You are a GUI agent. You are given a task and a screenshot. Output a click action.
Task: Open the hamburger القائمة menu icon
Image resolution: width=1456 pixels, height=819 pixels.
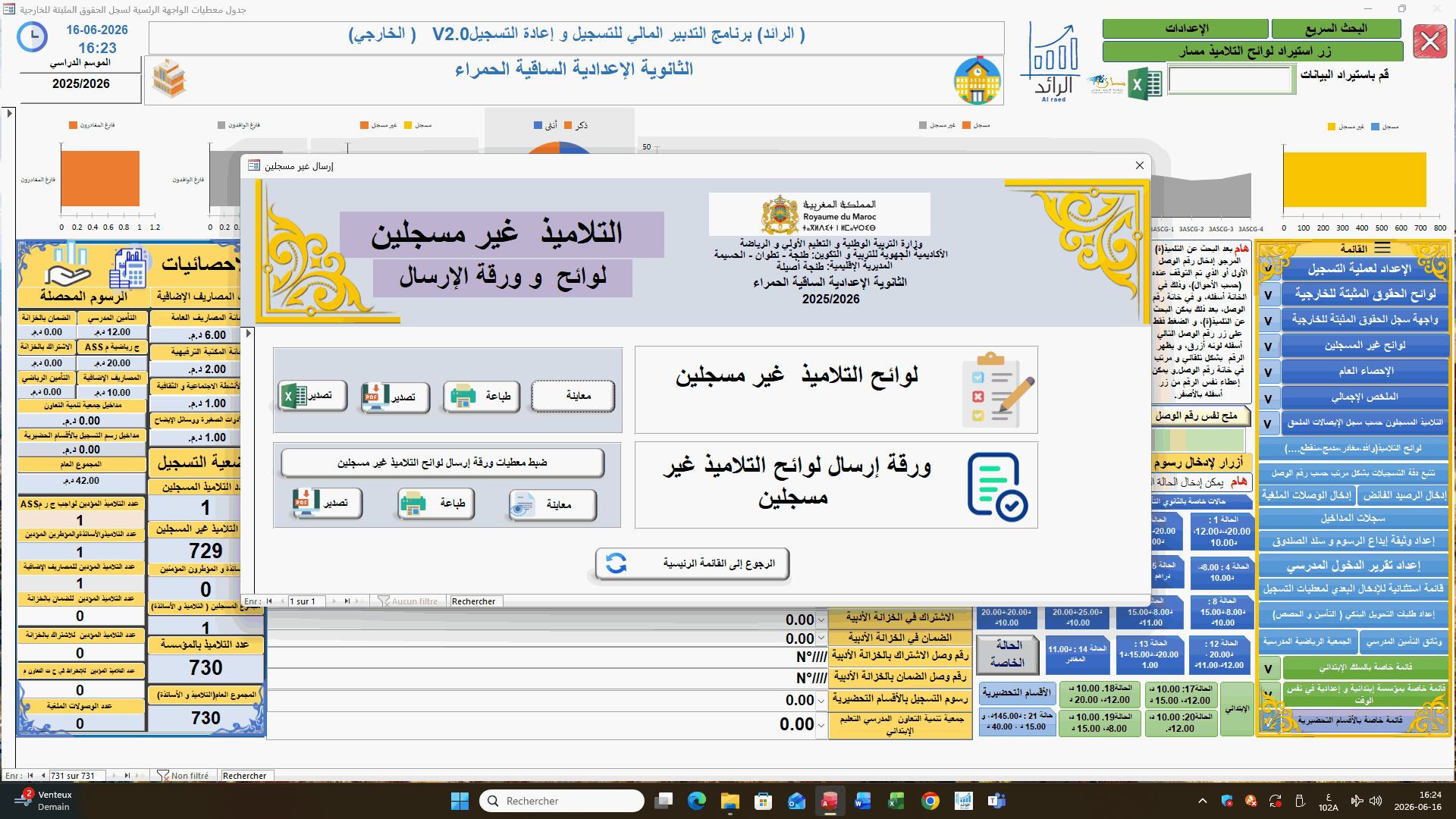click(1382, 249)
